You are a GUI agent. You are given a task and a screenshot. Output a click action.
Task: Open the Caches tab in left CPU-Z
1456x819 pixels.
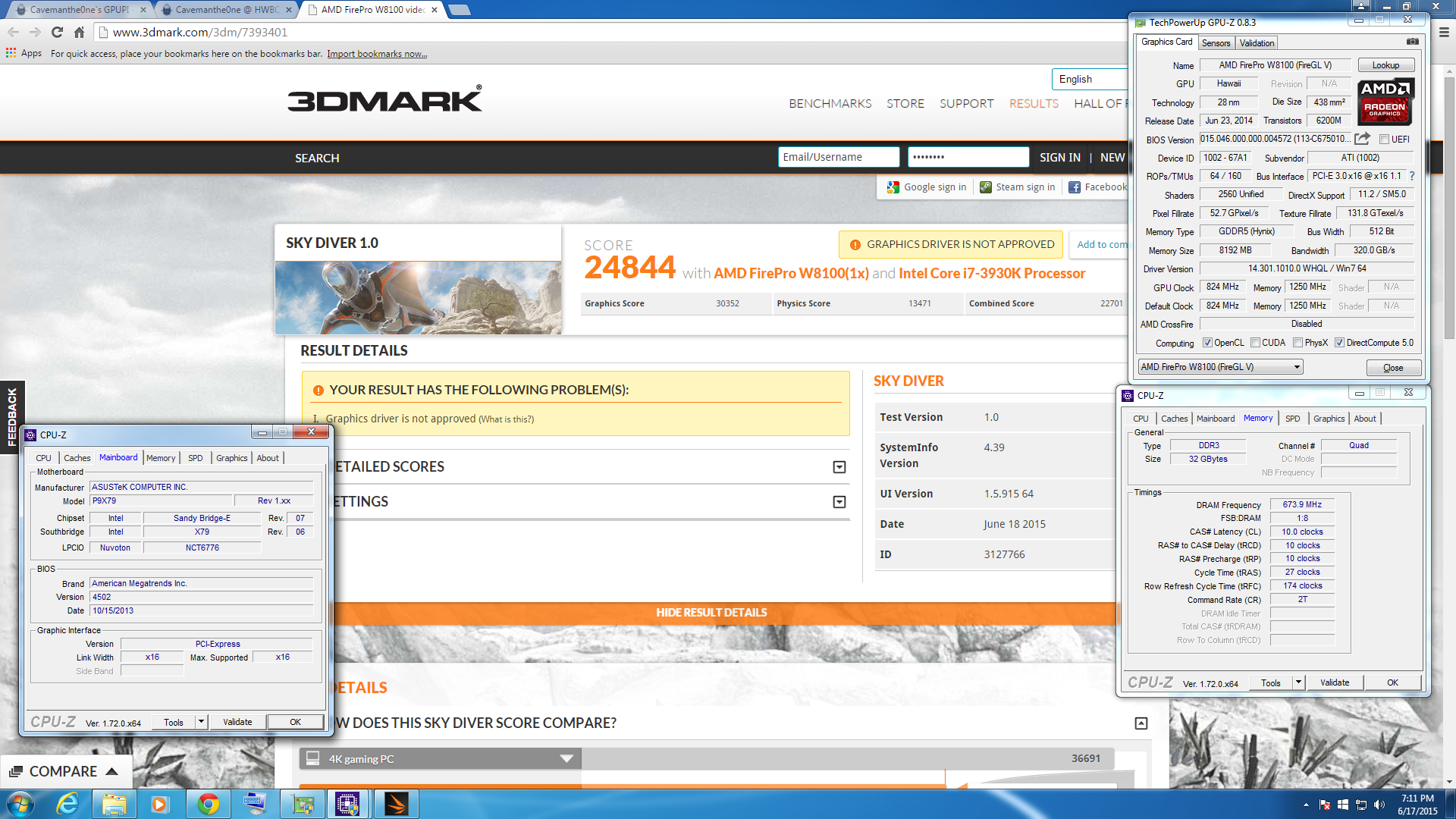[x=77, y=458]
